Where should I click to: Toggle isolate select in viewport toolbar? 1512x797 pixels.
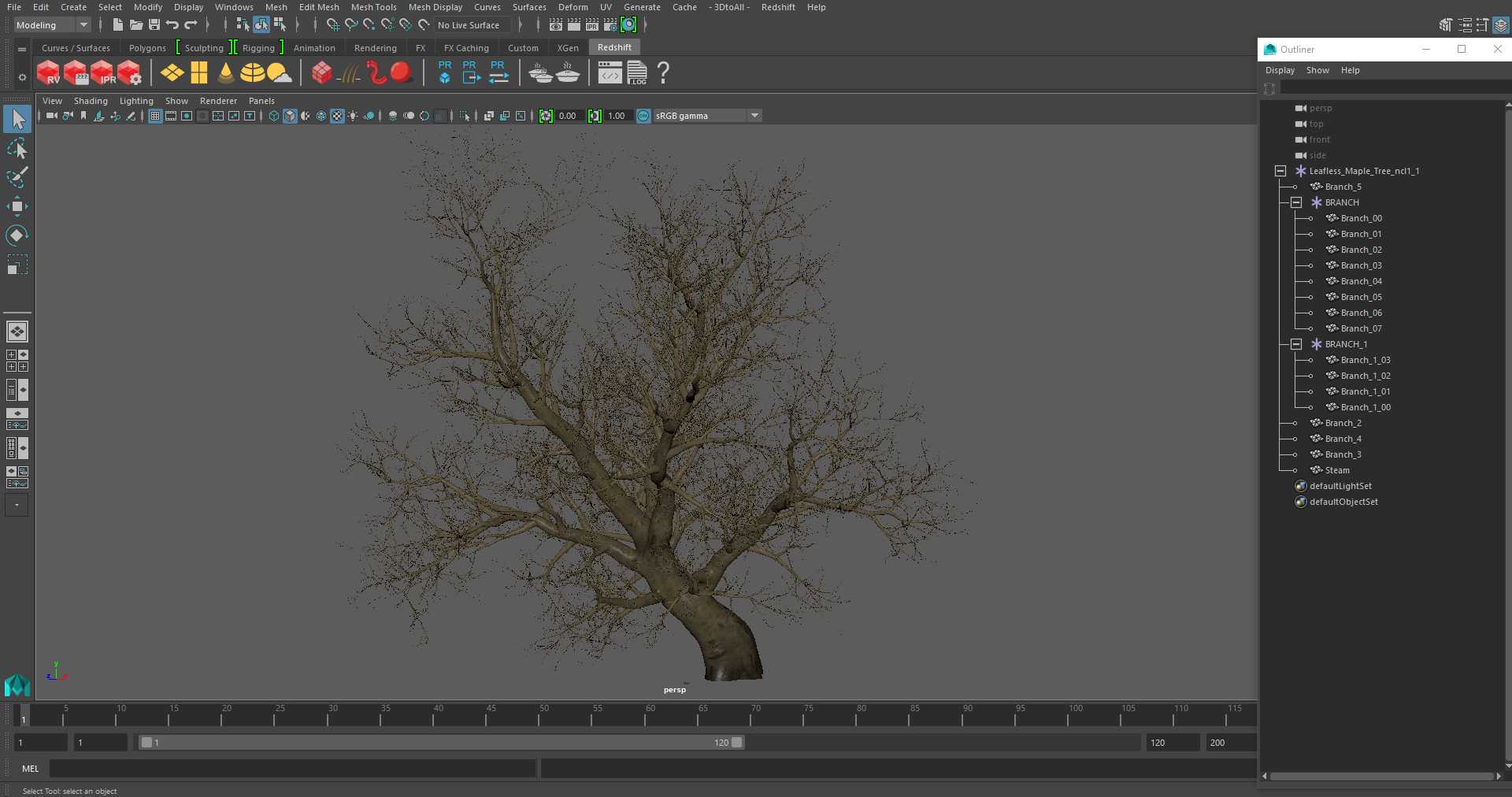click(465, 116)
